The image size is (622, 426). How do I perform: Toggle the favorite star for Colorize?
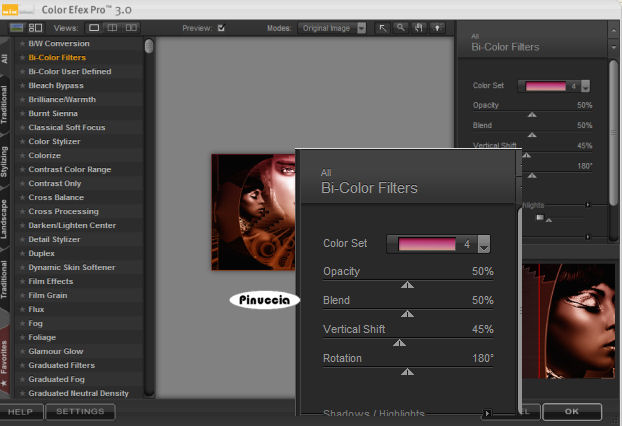point(23,155)
